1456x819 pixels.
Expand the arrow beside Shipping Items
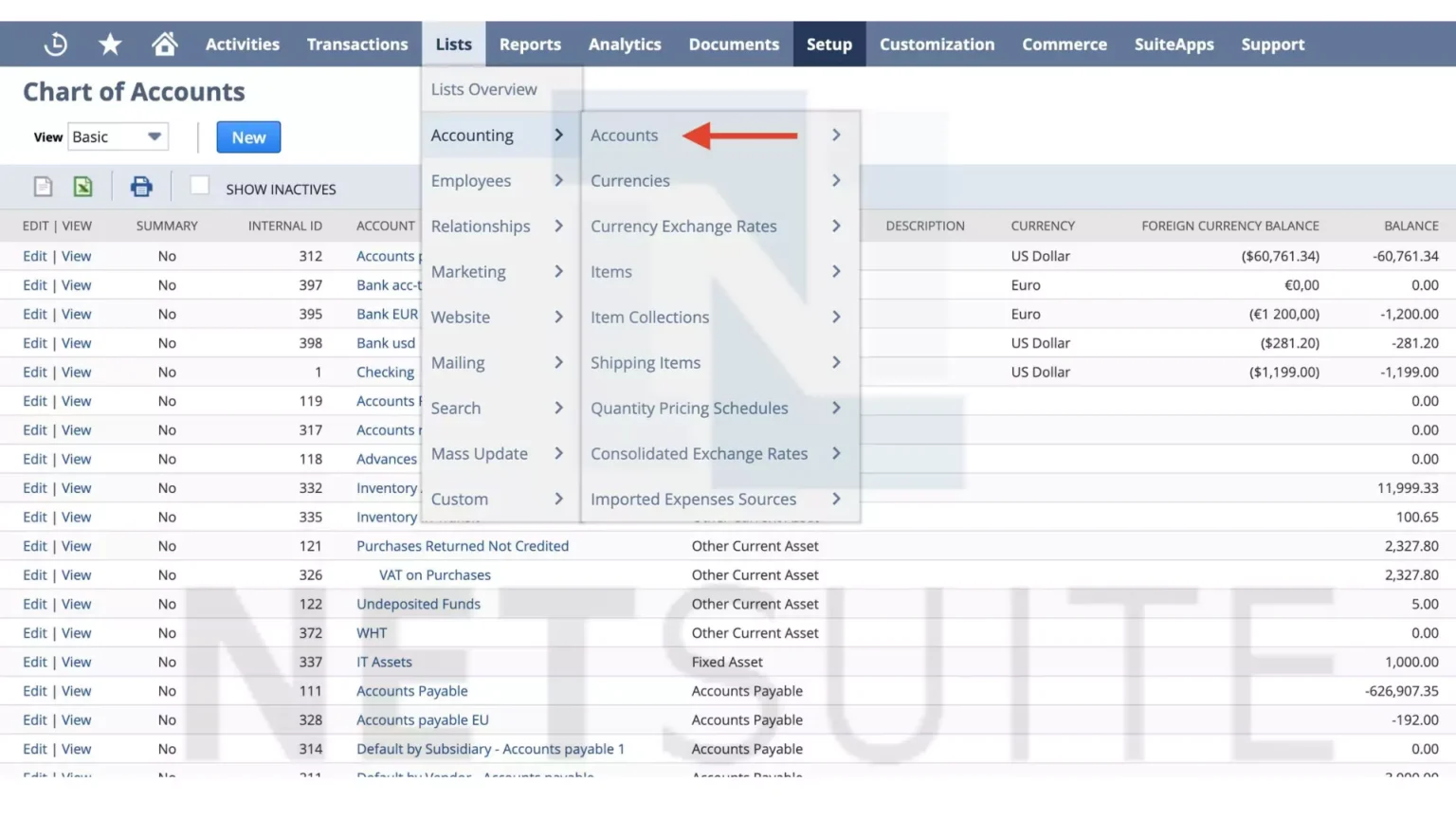[x=836, y=362]
